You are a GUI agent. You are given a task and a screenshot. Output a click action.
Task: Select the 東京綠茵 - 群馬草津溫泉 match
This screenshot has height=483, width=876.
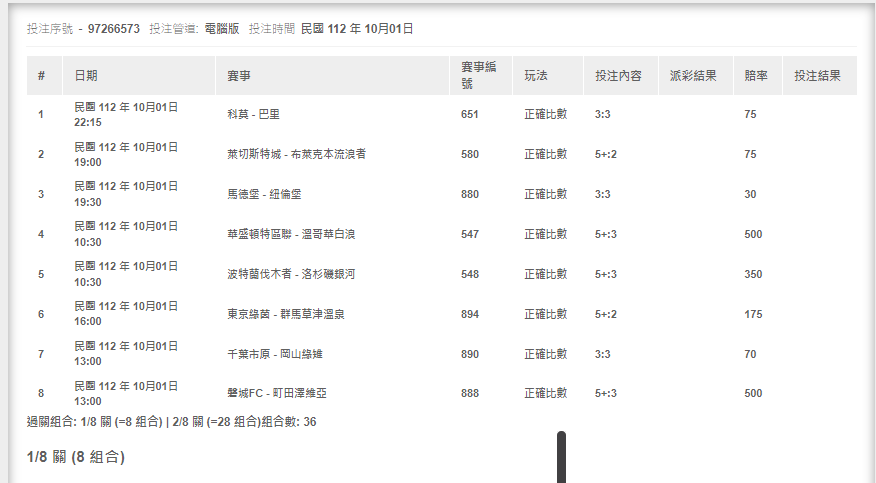286,314
